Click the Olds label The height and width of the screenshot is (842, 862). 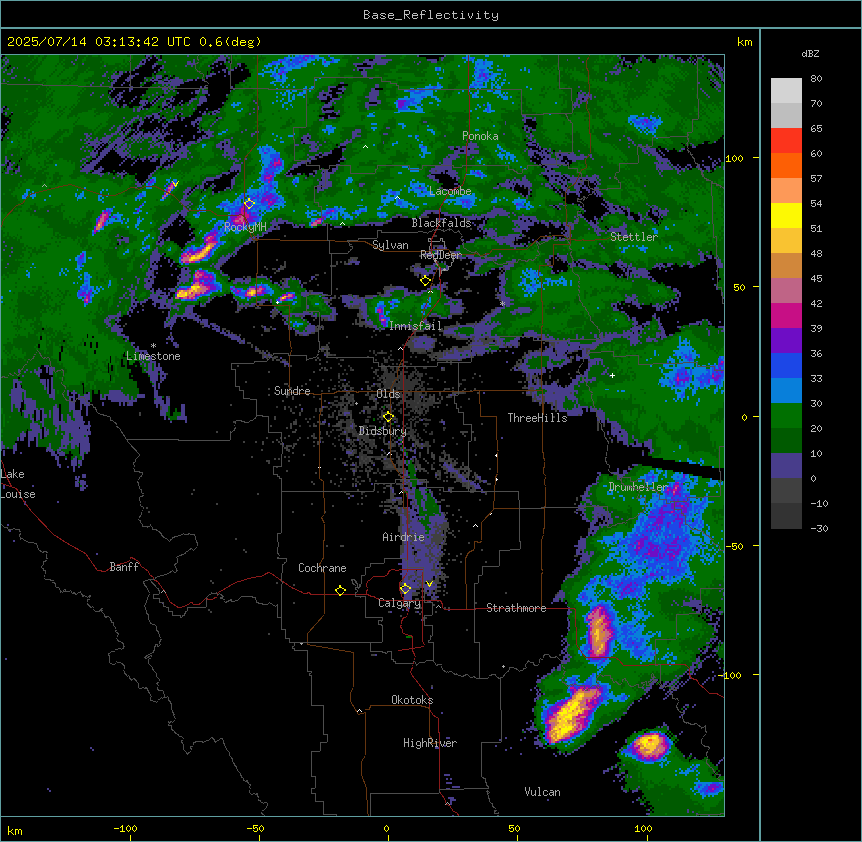pos(388,394)
